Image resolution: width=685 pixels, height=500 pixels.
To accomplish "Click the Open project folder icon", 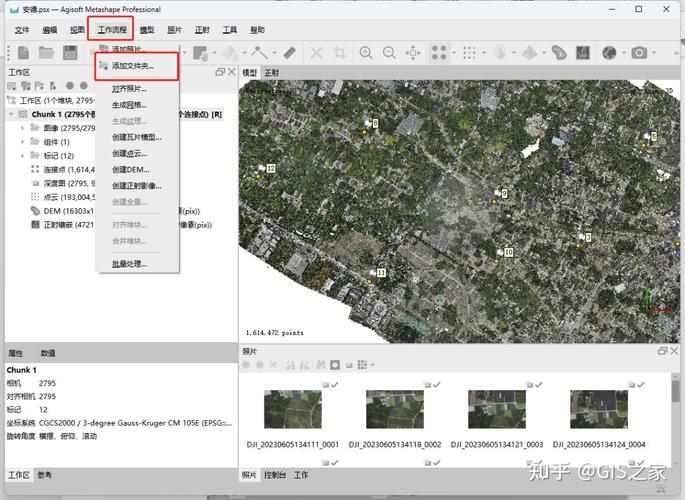I will 46,53.
